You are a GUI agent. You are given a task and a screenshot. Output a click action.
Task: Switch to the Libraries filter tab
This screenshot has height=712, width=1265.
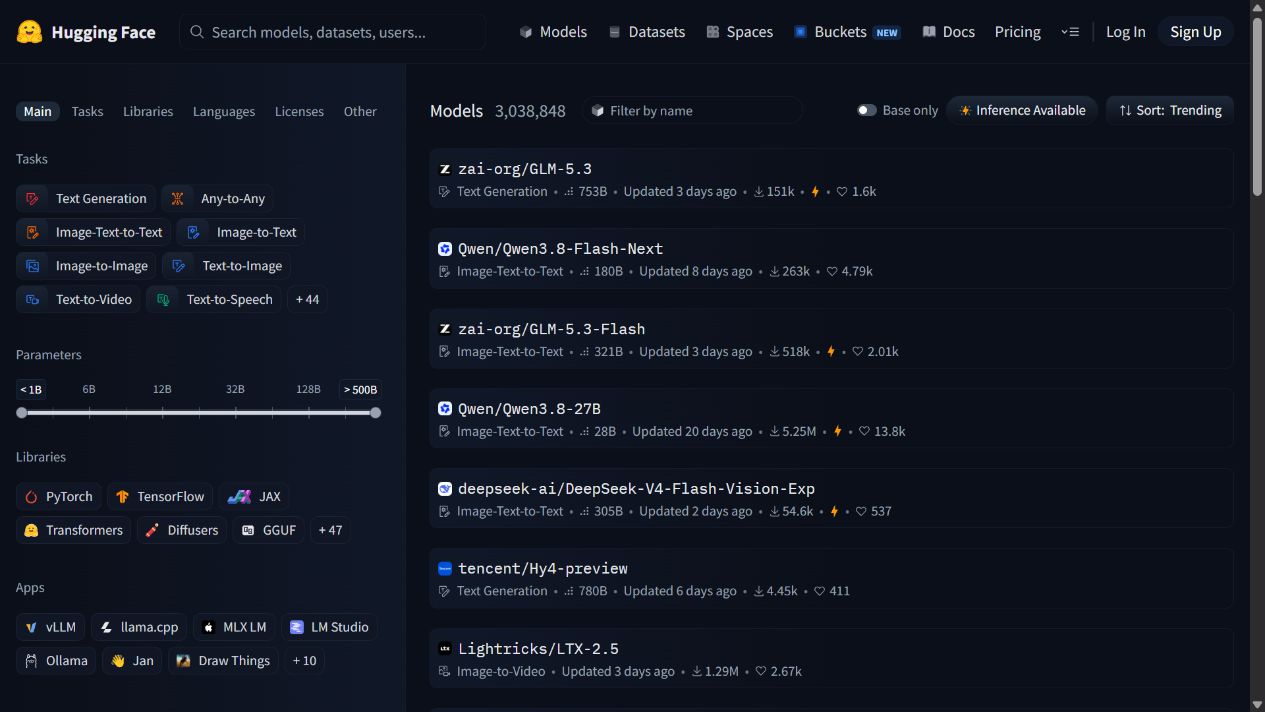148,111
